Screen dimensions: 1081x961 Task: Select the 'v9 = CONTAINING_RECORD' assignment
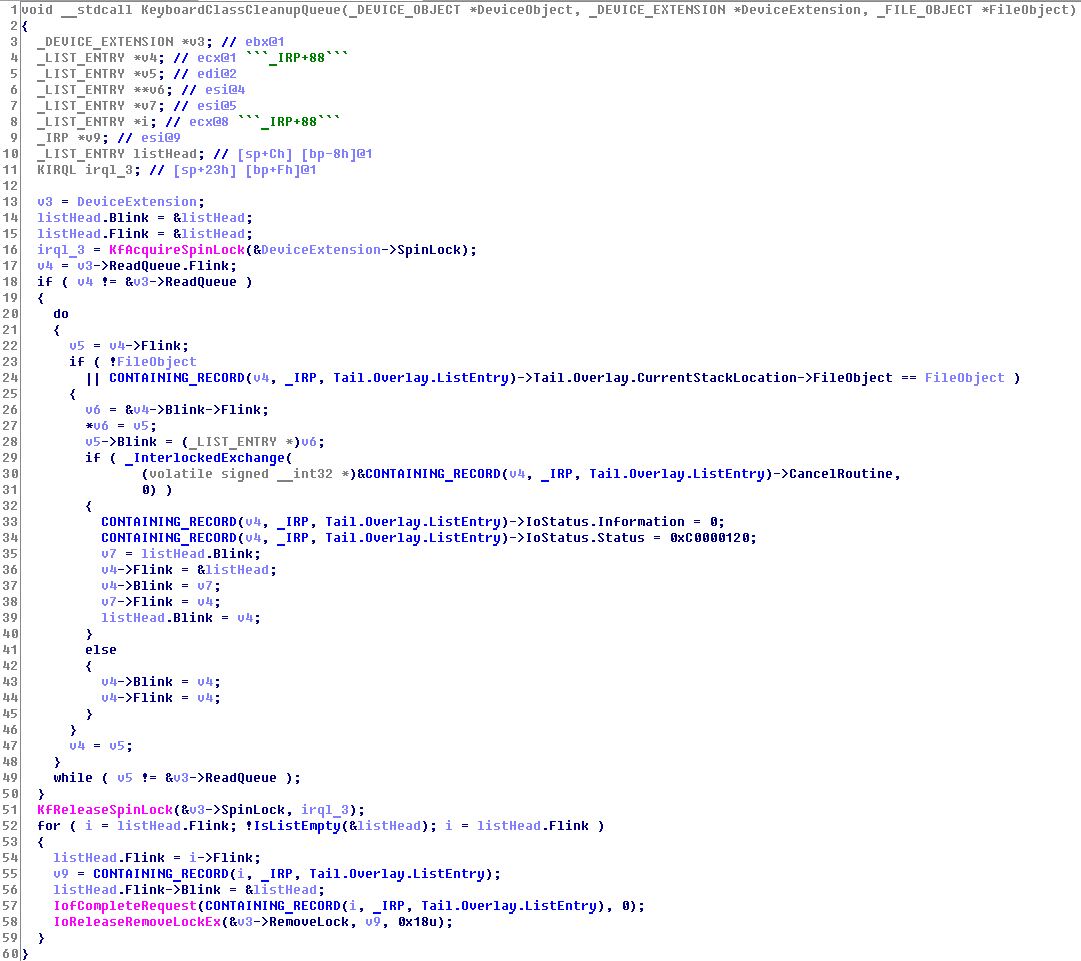point(276,874)
